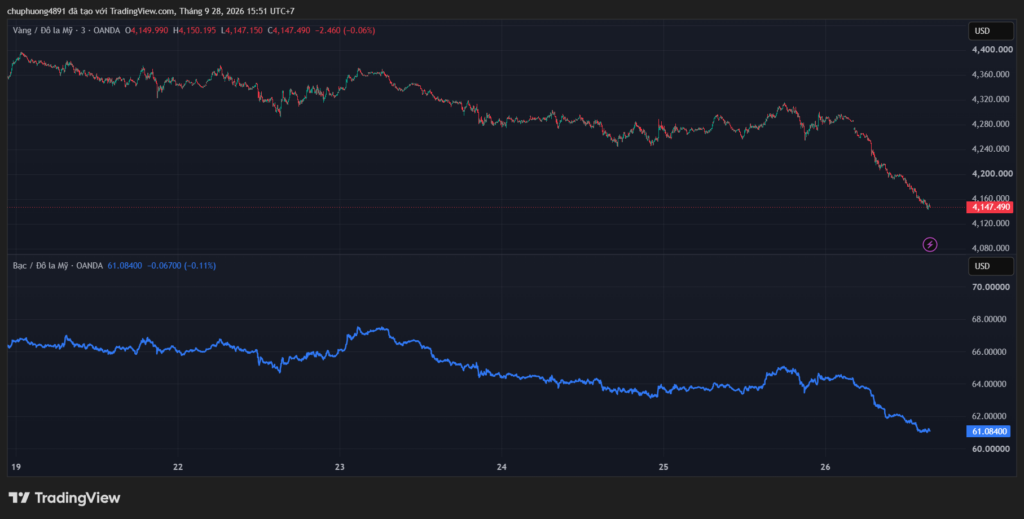Click the TradingView logo at bottom left

(64, 498)
